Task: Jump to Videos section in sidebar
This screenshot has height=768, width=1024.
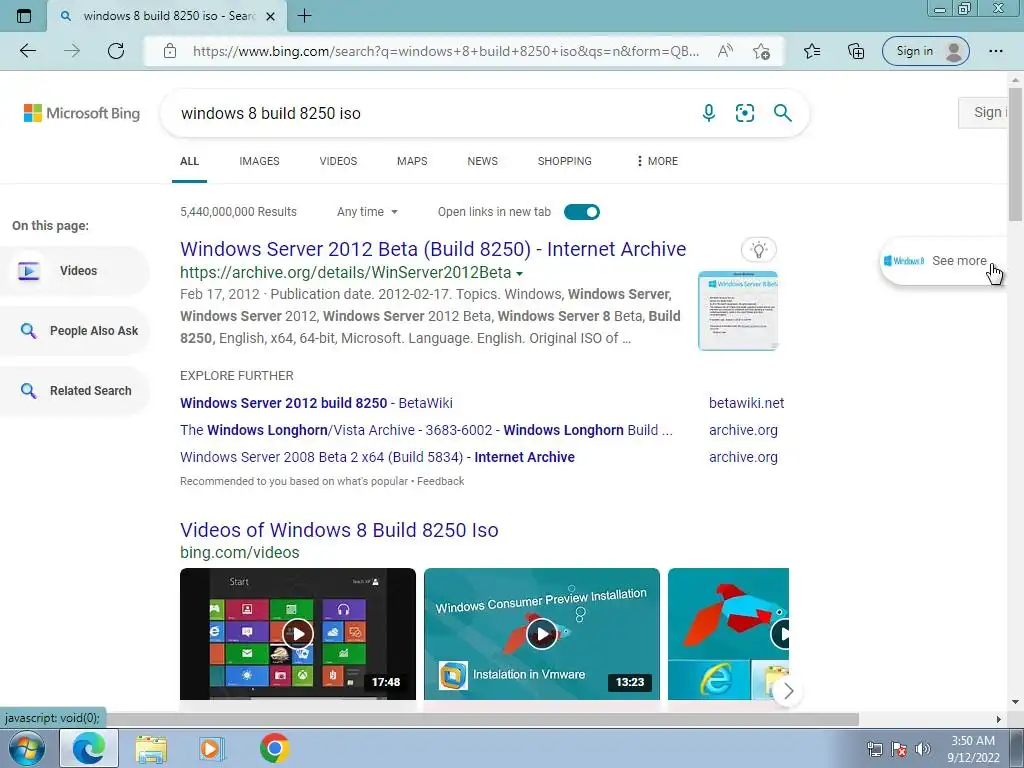Action: tap(74, 270)
